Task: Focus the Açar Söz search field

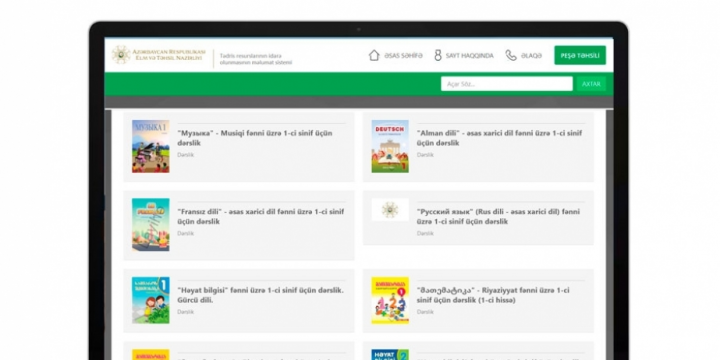Action: point(507,84)
